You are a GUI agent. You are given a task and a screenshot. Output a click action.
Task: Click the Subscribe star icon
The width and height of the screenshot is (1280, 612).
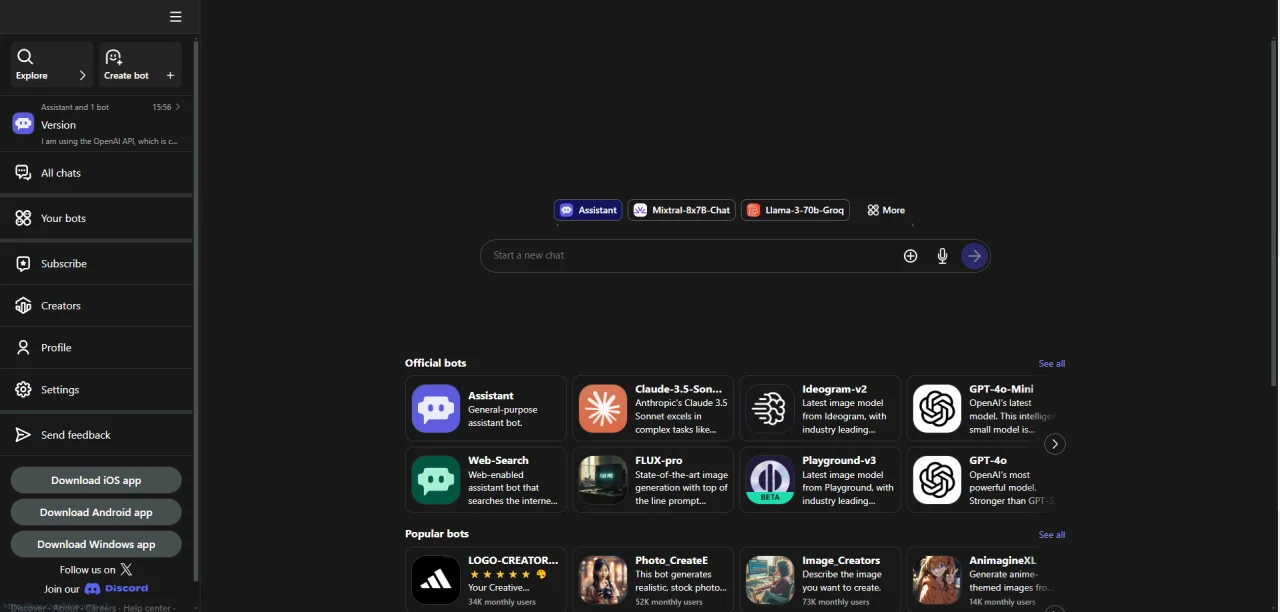coord(23,264)
